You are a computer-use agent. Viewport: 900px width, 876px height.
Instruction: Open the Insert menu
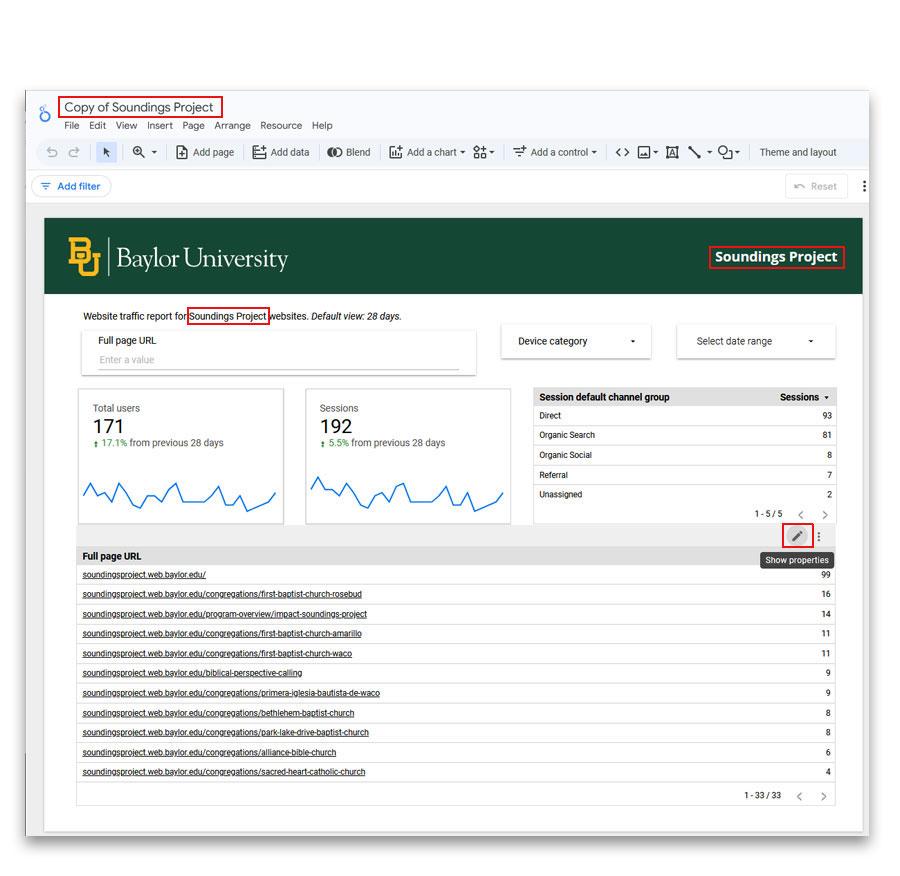point(160,125)
